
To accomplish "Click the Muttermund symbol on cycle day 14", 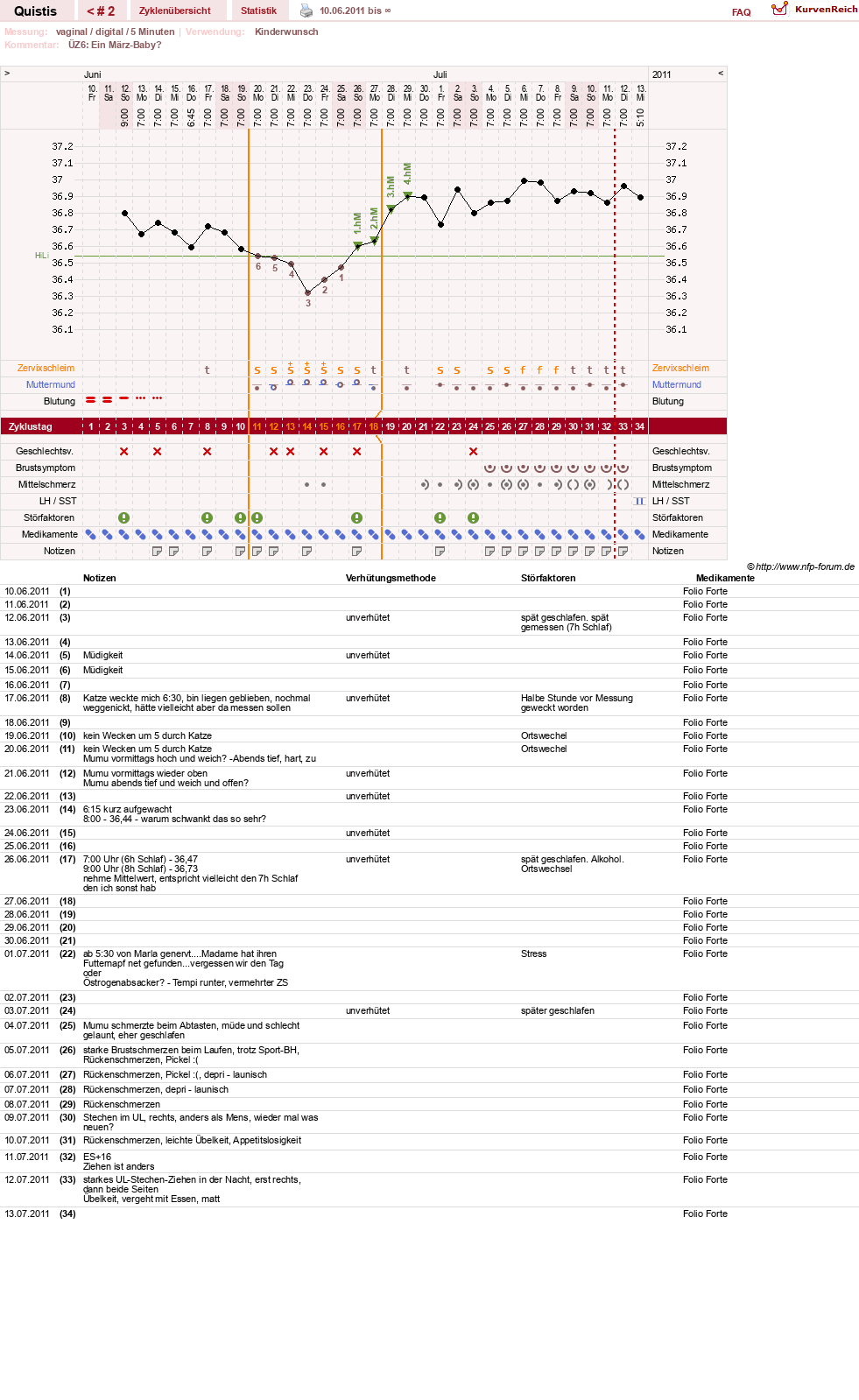I will pos(307,383).
